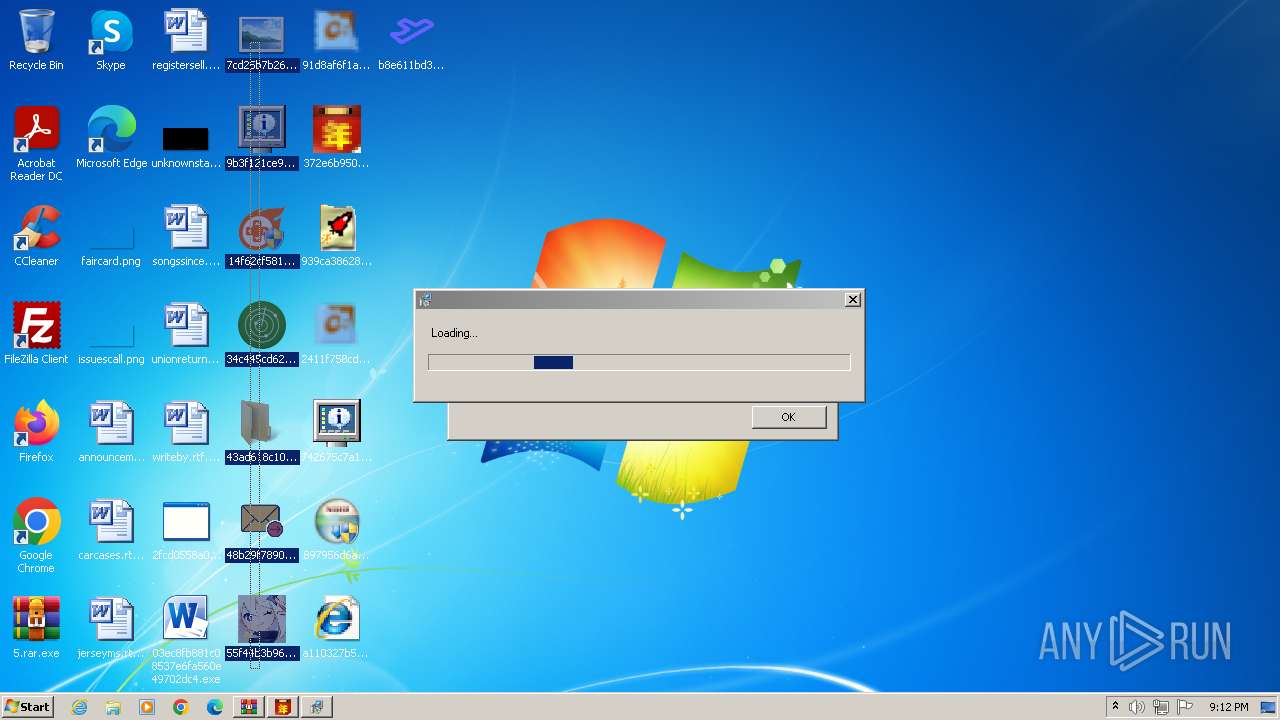Screen dimensions: 1280x720
Task: Select the 372e6b950 red icon
Action: pyautogui.click(x=336, y=138)
